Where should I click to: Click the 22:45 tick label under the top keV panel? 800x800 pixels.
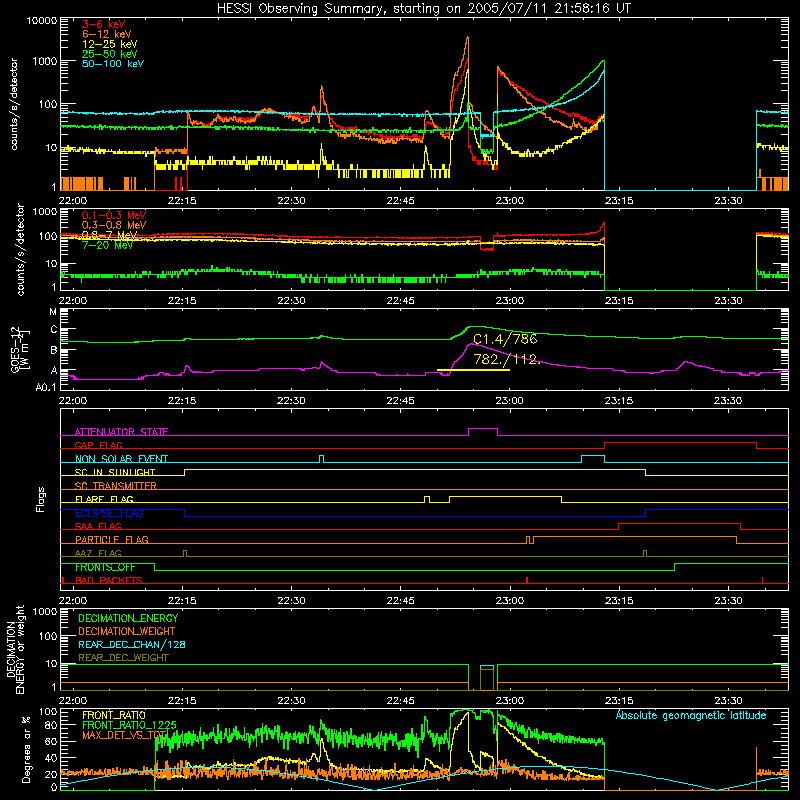point(401,201)
